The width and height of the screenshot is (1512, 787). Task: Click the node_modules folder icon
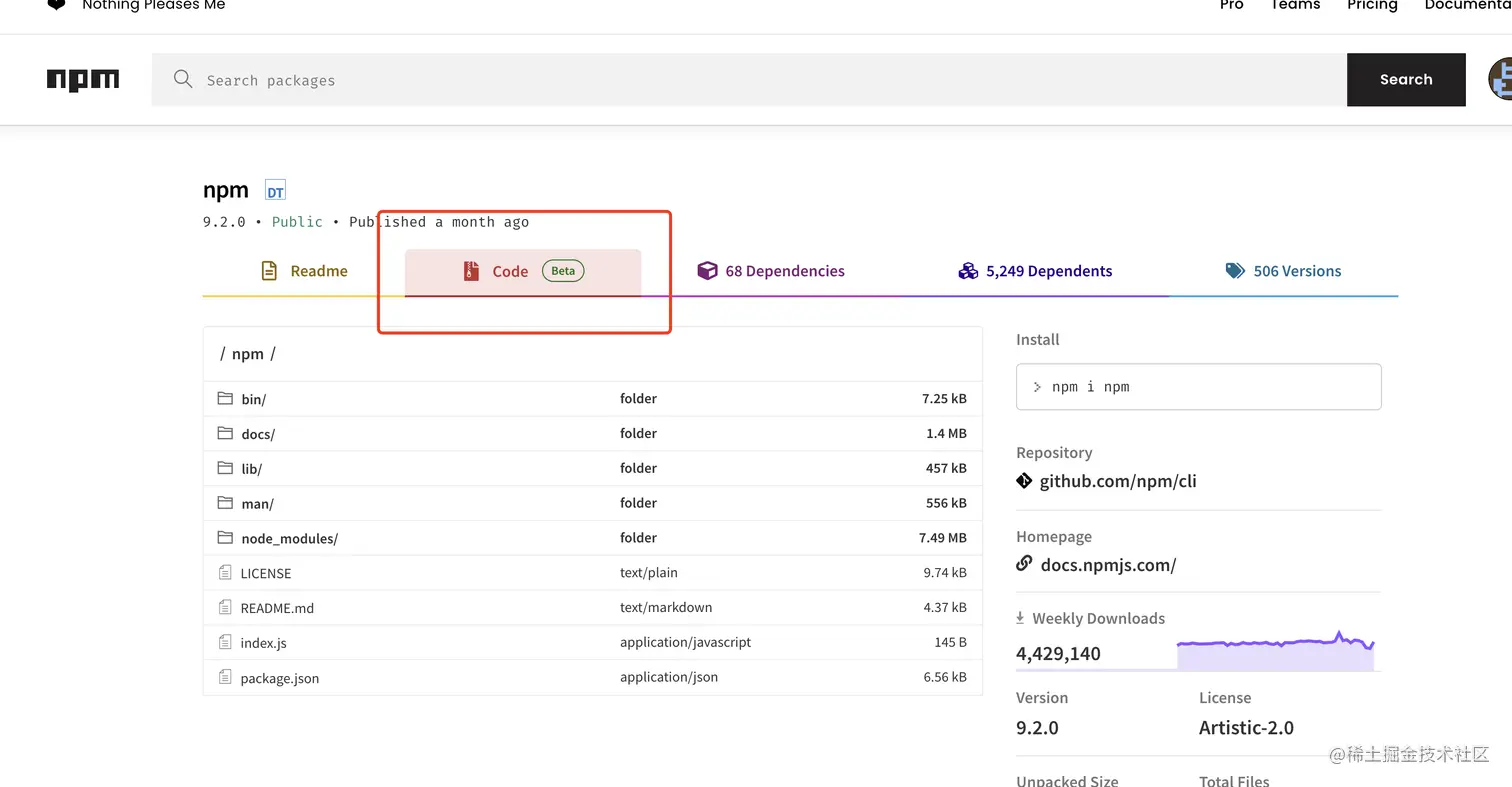coord(225,538)
